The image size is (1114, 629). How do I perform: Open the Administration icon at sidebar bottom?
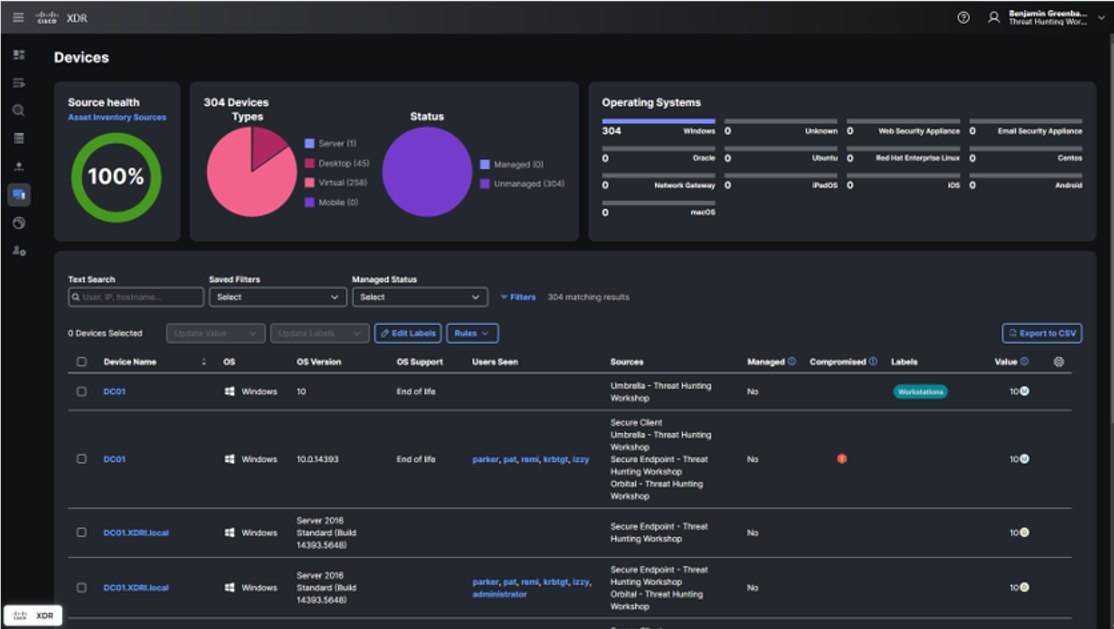[x=17, y=252]
